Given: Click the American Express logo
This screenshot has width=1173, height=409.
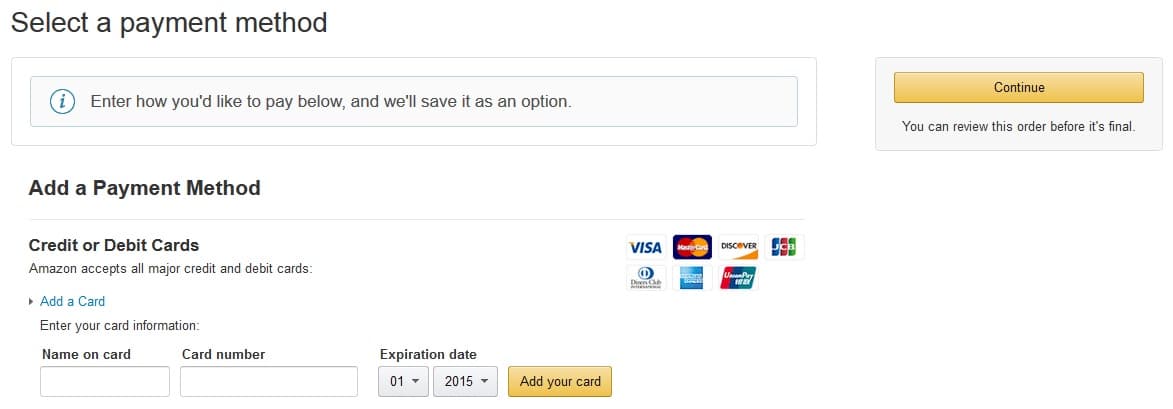Looking at the screenshot, I should pos(692,278).
